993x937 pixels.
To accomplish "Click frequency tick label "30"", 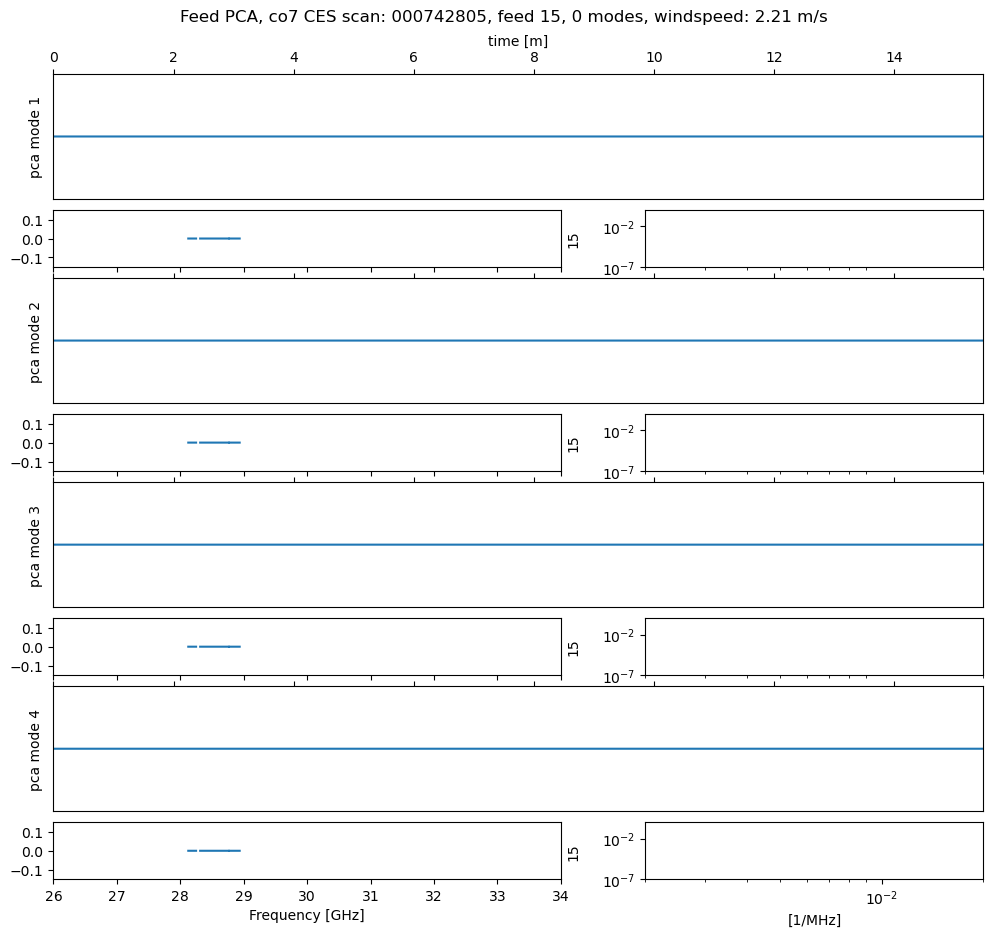I will click(307, 896).
